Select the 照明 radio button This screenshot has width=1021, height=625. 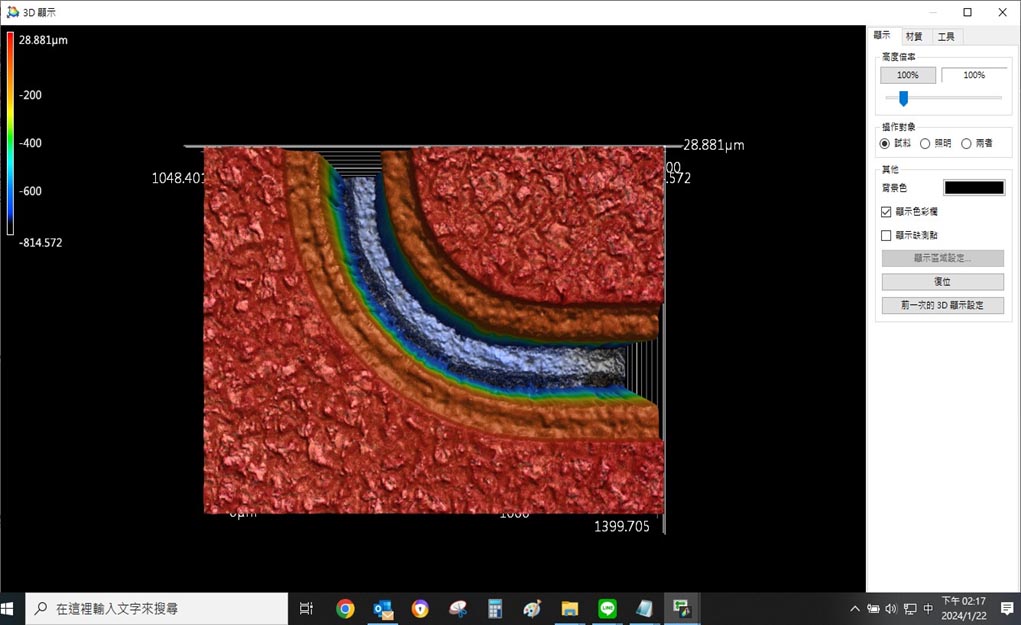(925, 143)
